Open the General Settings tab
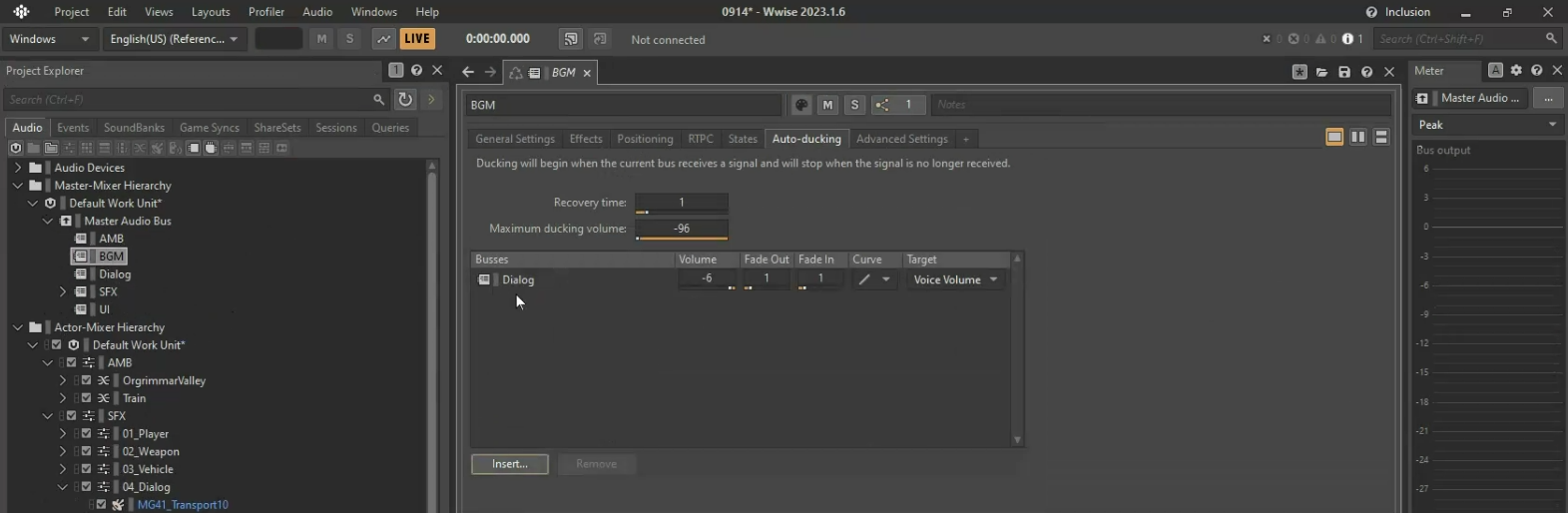Image resolution: width=1568 pixels, height=513 pixels. click(515, 139)
